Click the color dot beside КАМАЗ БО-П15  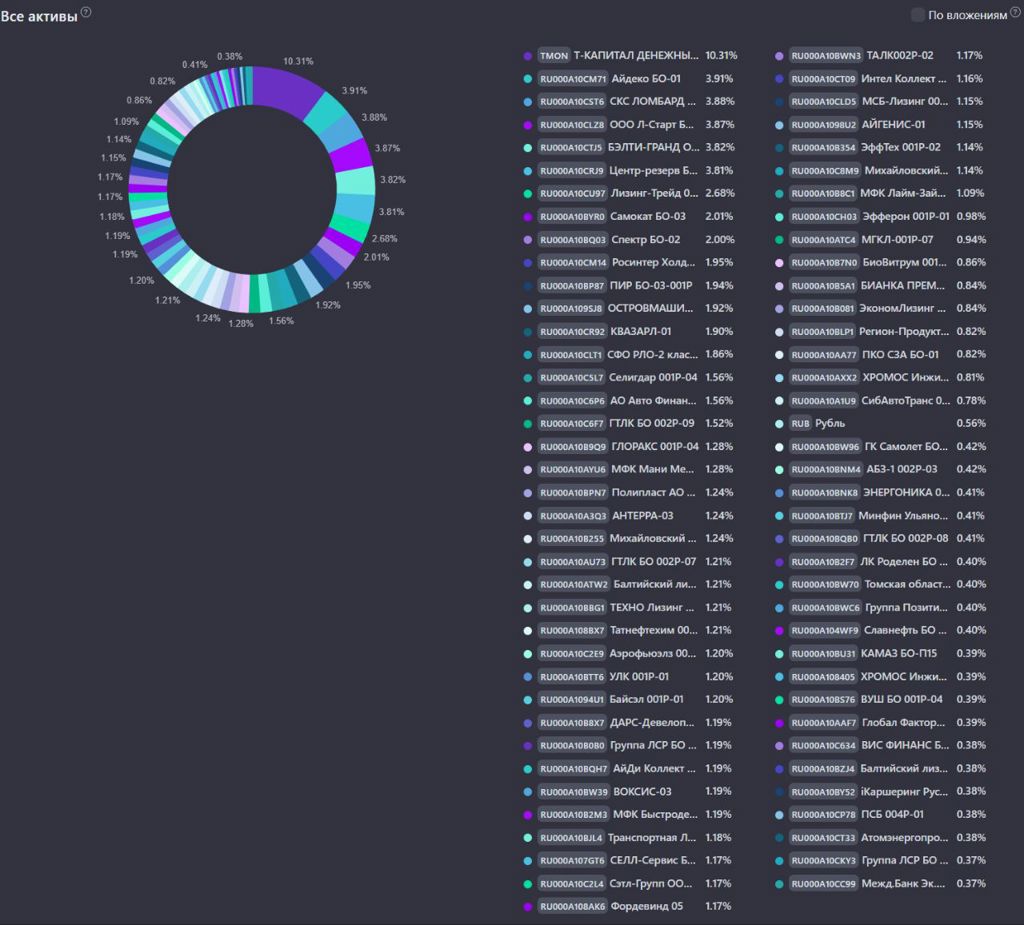[779, 654]
